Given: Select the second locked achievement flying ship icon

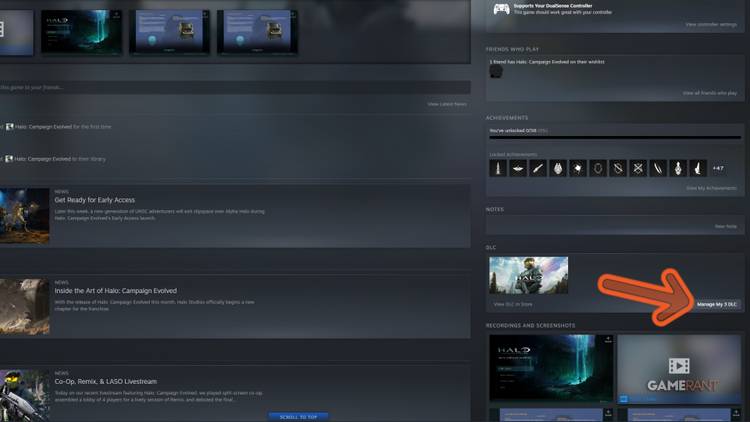Looking at the screenshot, I should coord(518,168).
